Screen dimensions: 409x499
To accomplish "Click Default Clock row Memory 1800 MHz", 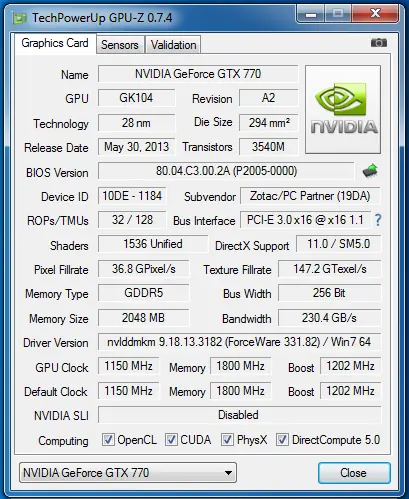I will point(240,391).
